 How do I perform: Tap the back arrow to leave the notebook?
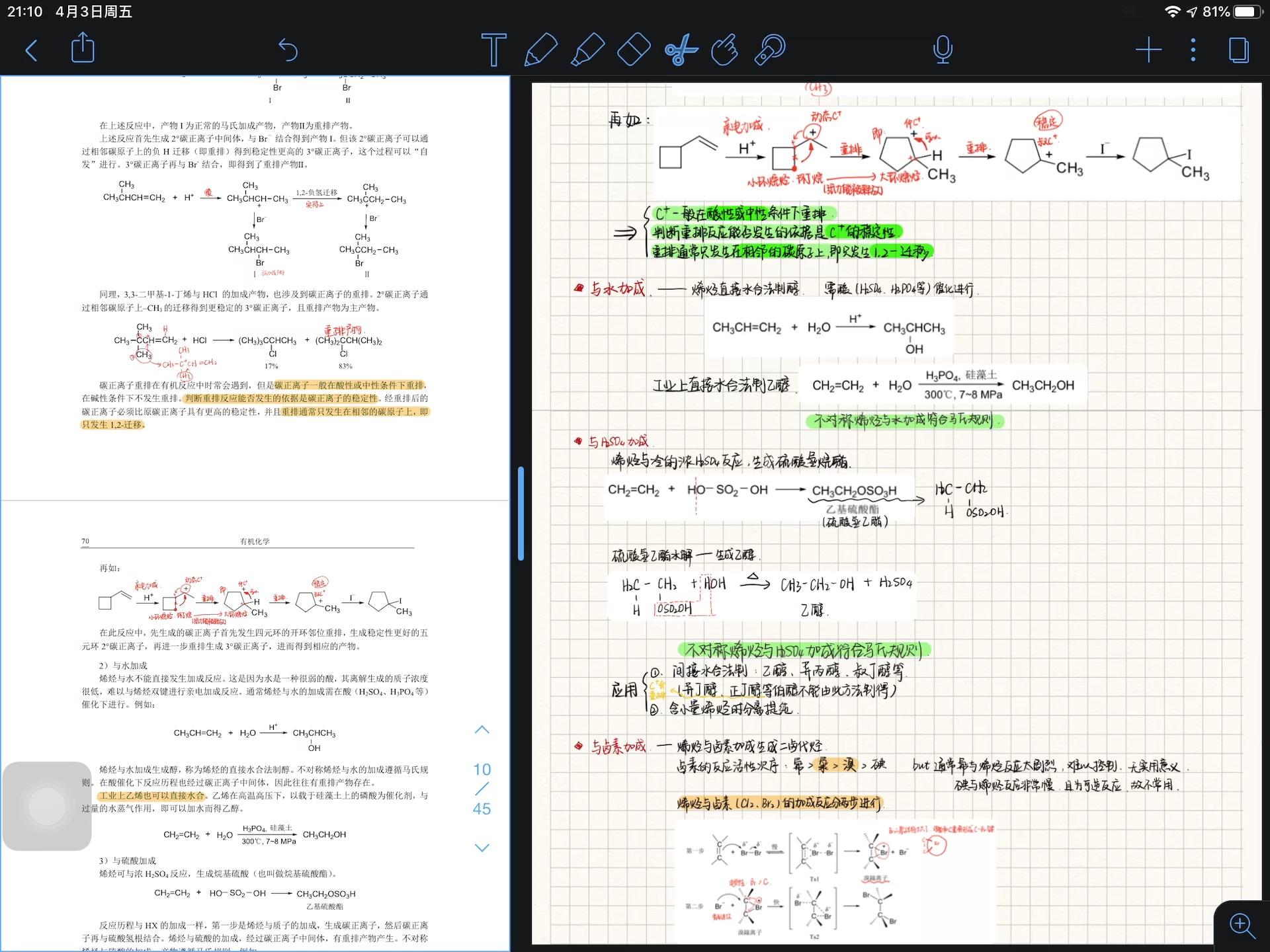coord(31,50)
